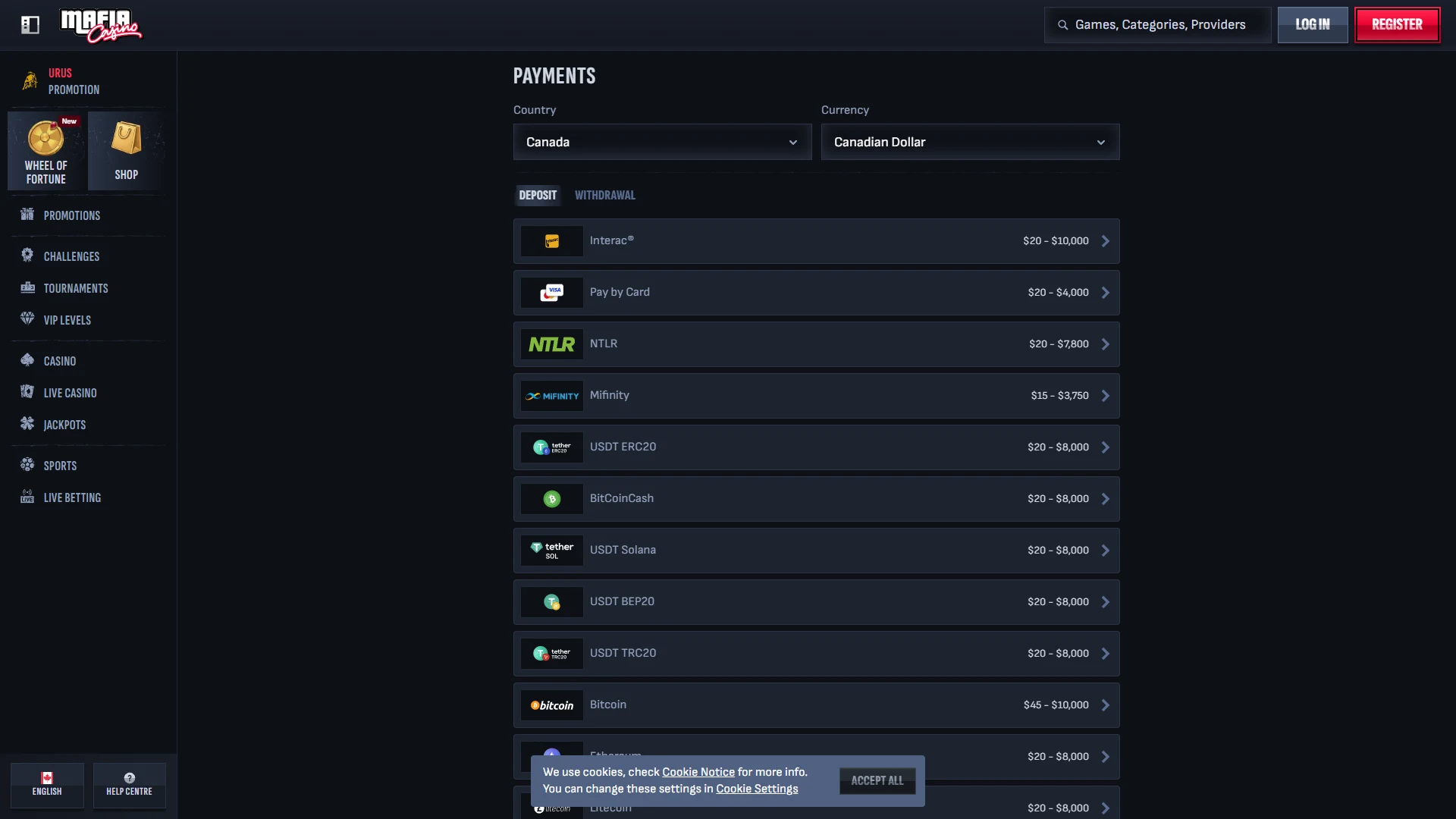Click the NTLR $20 - $7,800 limit
Image resolution: width=1456 pixels, height=819 pixels.
pyautogui.click(x=1059, y=344)
